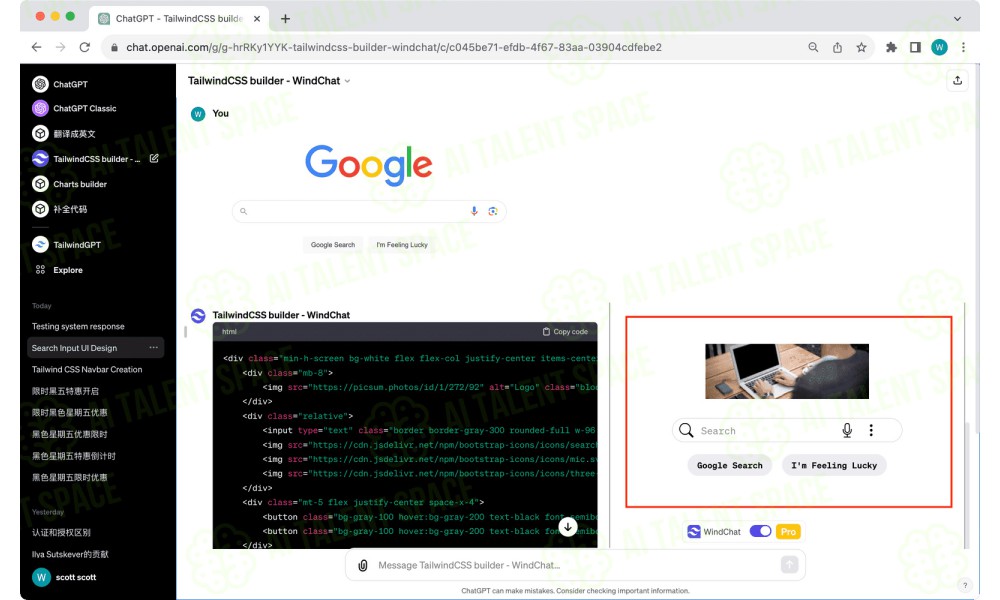
Task: Open the scott scott account menu
Action: point(64,577)
